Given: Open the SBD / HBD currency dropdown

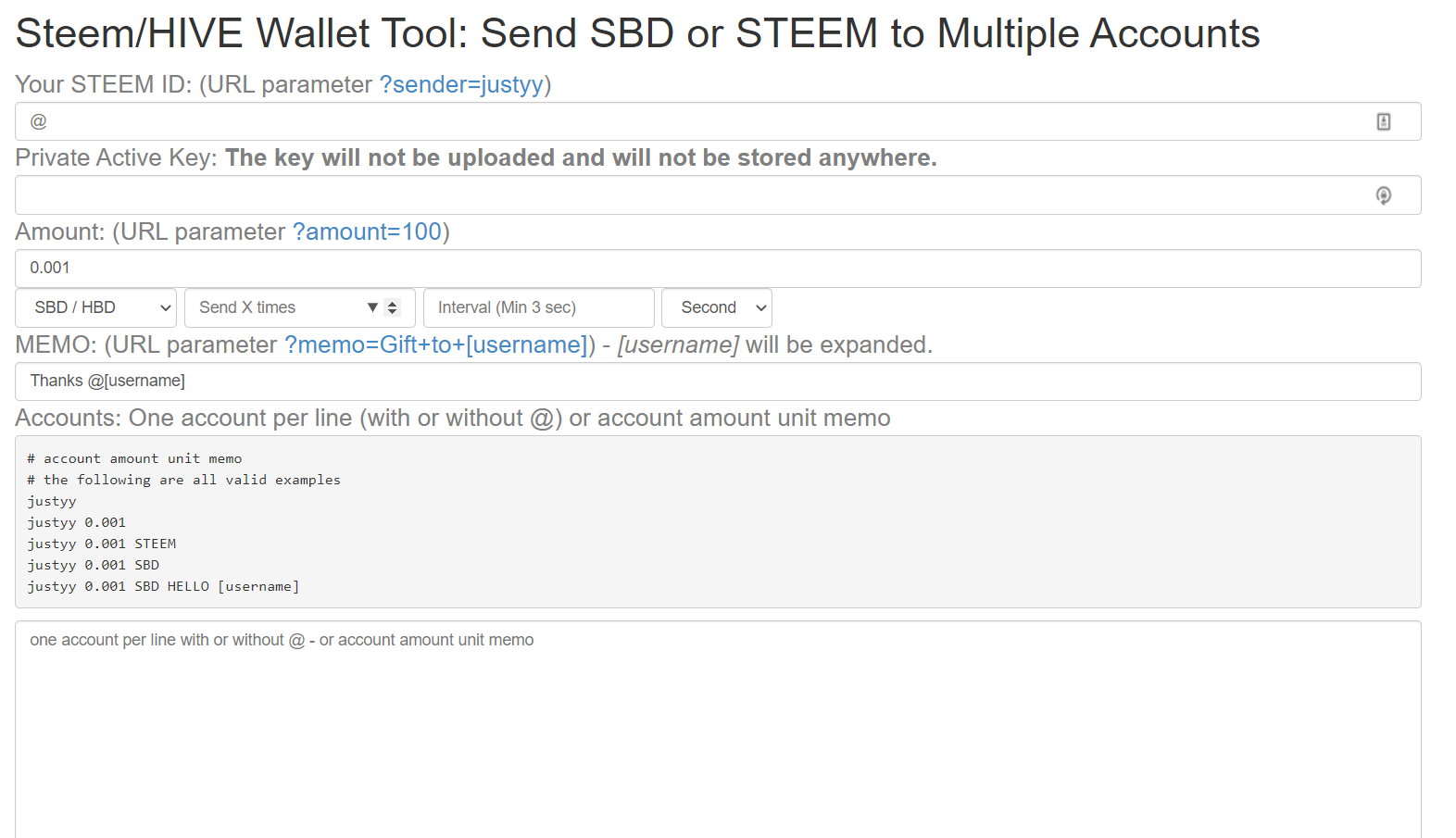Looking at the screenshot, I should pos(95,307).
